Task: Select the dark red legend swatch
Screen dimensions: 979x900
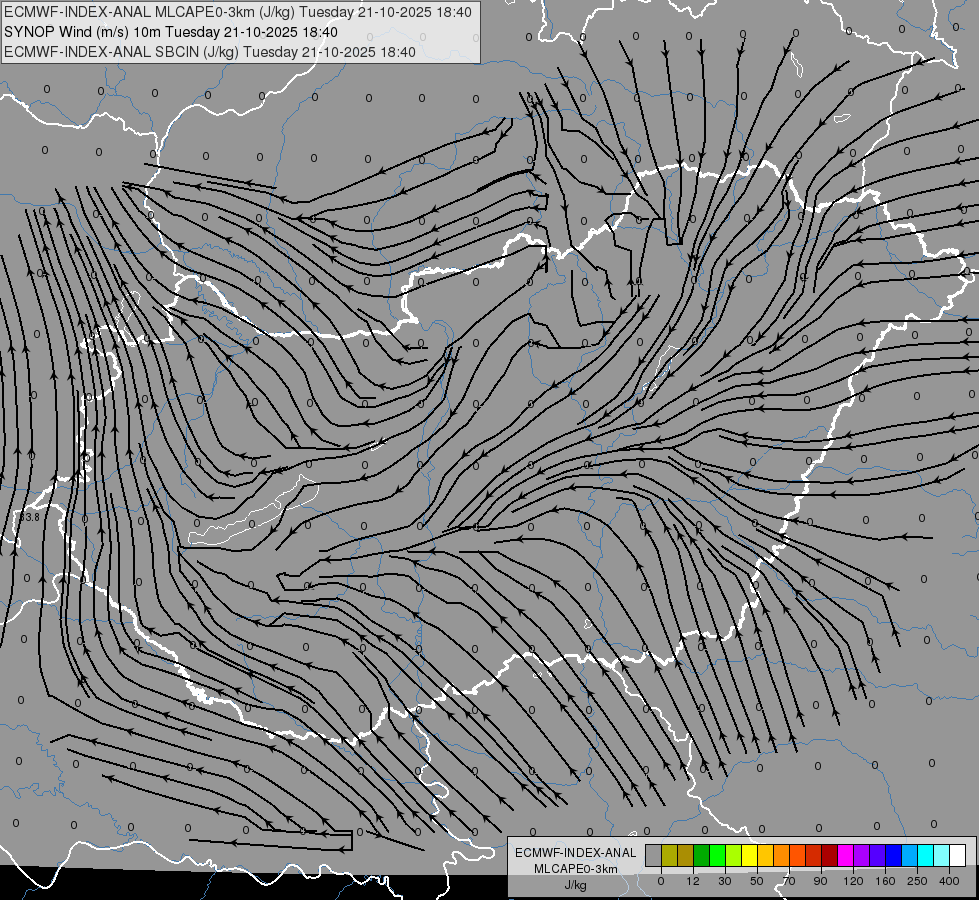Action: 829,855
